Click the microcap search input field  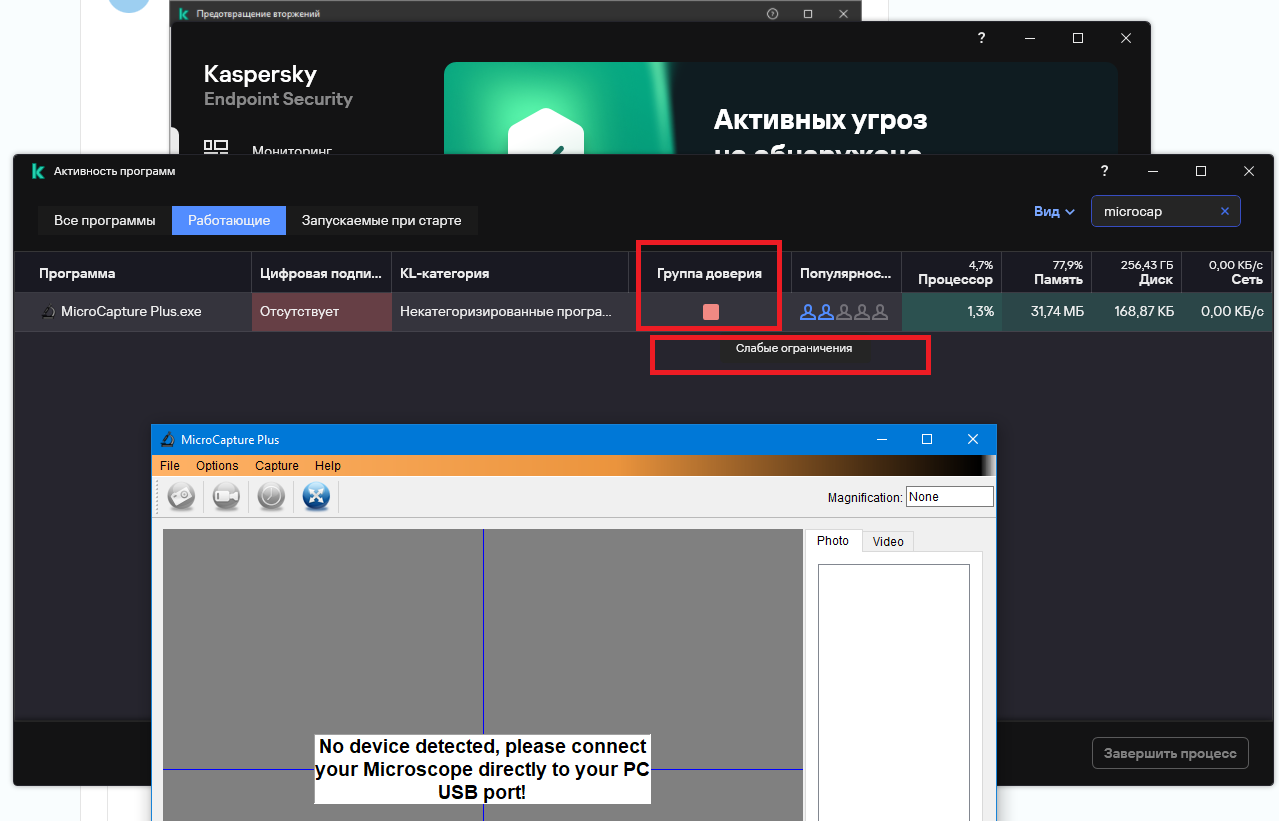click(1155, 211)
